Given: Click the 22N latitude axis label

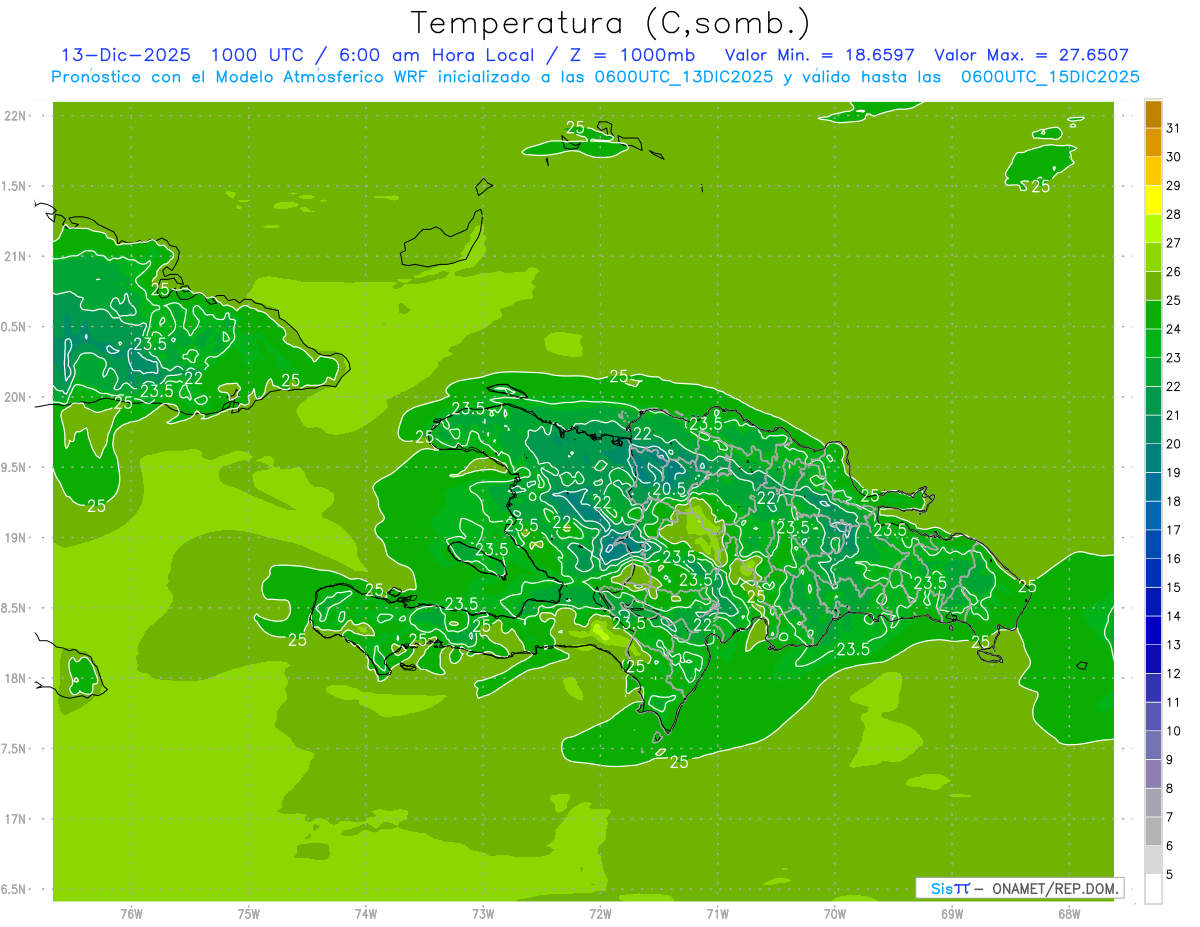Looking at the screenshot, I should [16, 116].
